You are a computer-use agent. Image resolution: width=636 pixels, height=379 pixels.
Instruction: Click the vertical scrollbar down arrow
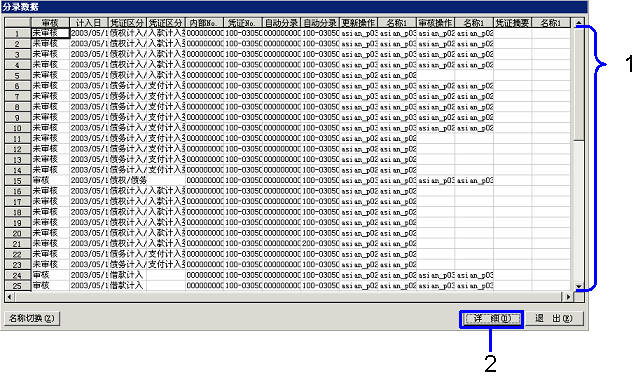tap(578, 286)
